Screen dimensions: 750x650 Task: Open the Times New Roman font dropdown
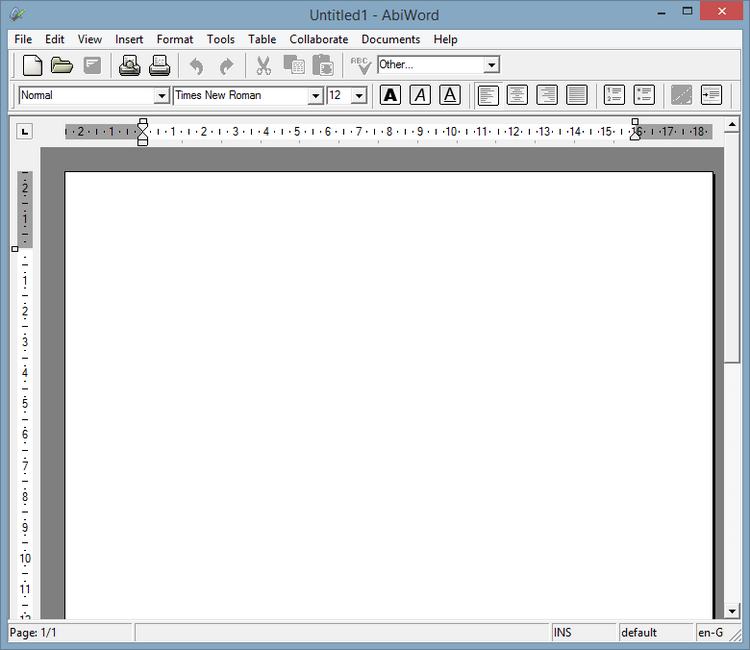(315, 96)
